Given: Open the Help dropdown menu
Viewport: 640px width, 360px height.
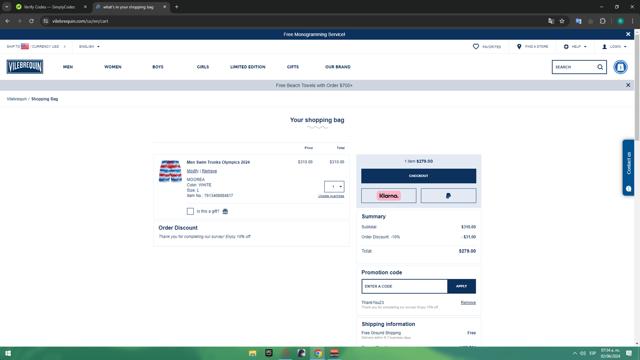Looking at the screenshot, I should coord(575,47).
